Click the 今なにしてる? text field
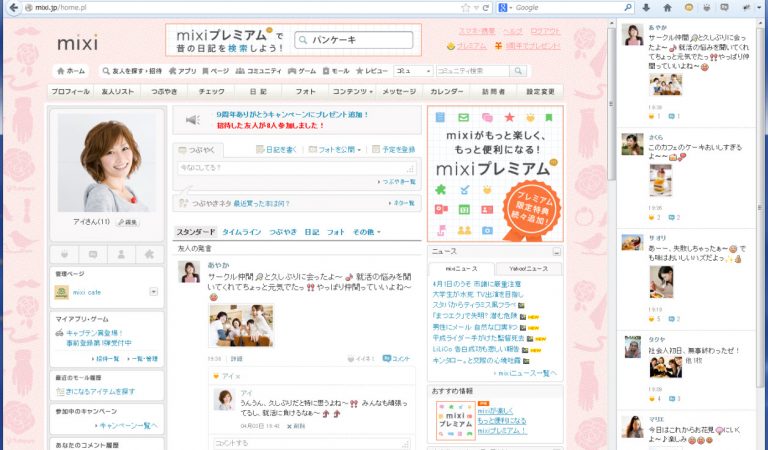This screenshot has width=768, height=450. [x=297, y=168]
